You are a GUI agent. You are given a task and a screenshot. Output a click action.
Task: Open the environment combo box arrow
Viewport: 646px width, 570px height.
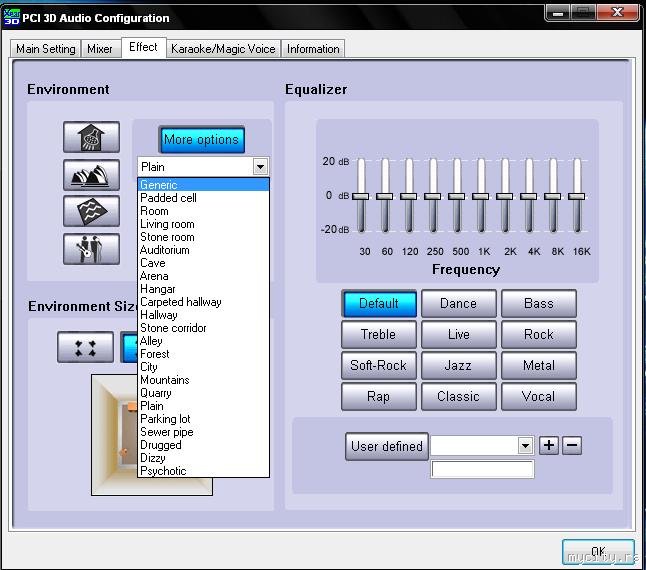tap(260, 167)
